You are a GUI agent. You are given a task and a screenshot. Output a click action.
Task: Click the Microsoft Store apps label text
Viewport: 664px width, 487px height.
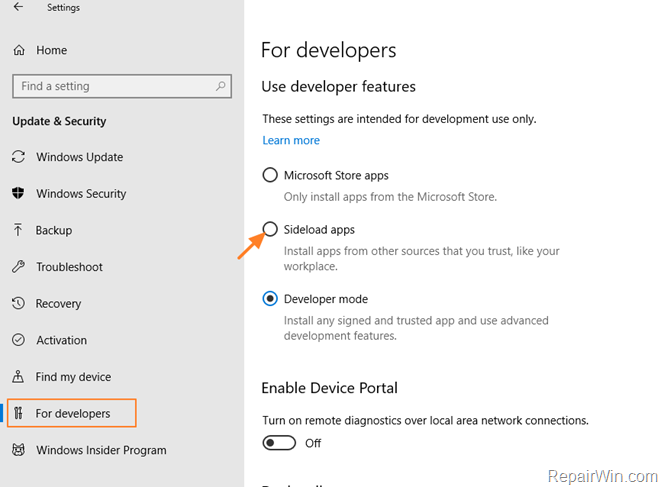(x=336, y=175)
